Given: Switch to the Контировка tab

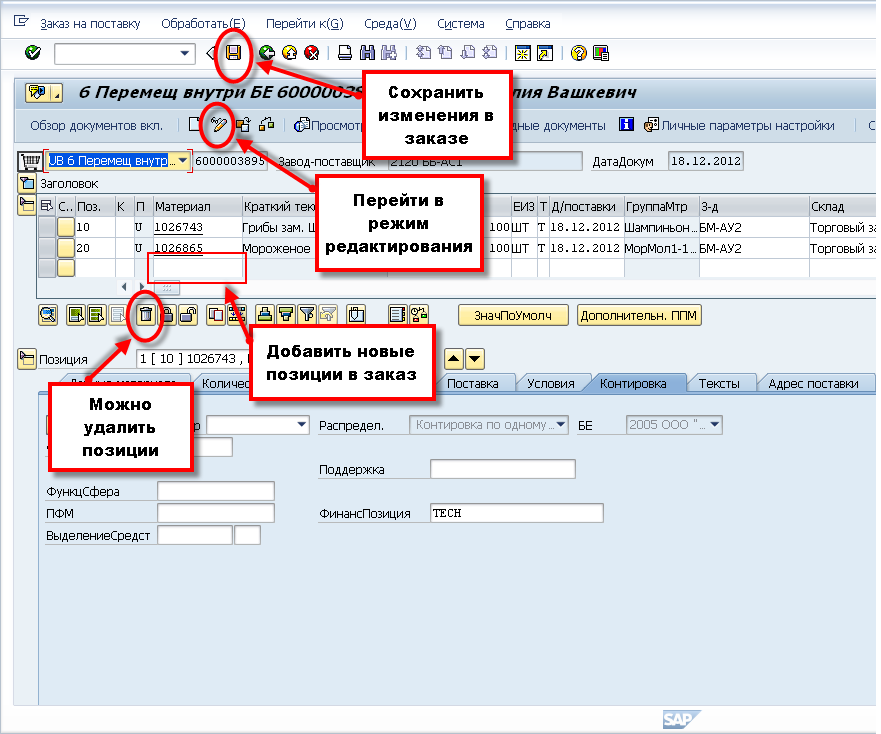Looking at the screenshot, I should (x=633, y=383).
